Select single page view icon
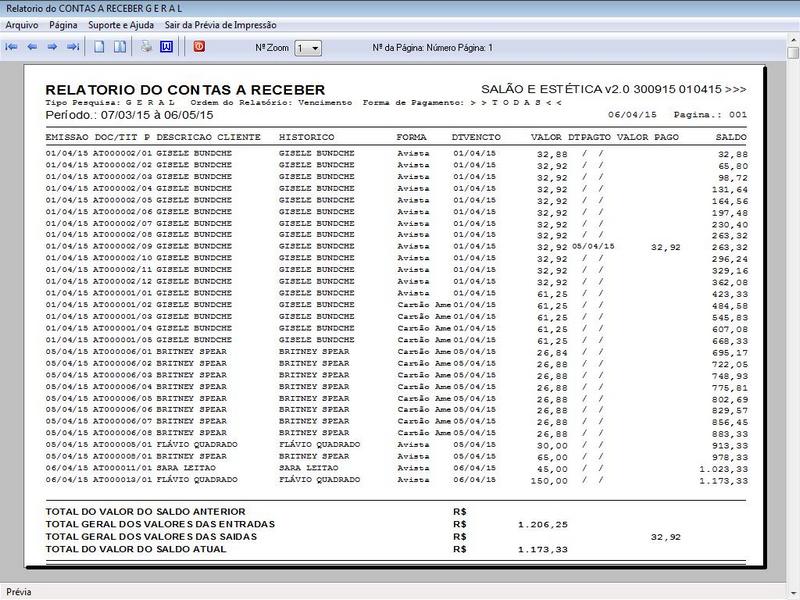 click(100, 47)
